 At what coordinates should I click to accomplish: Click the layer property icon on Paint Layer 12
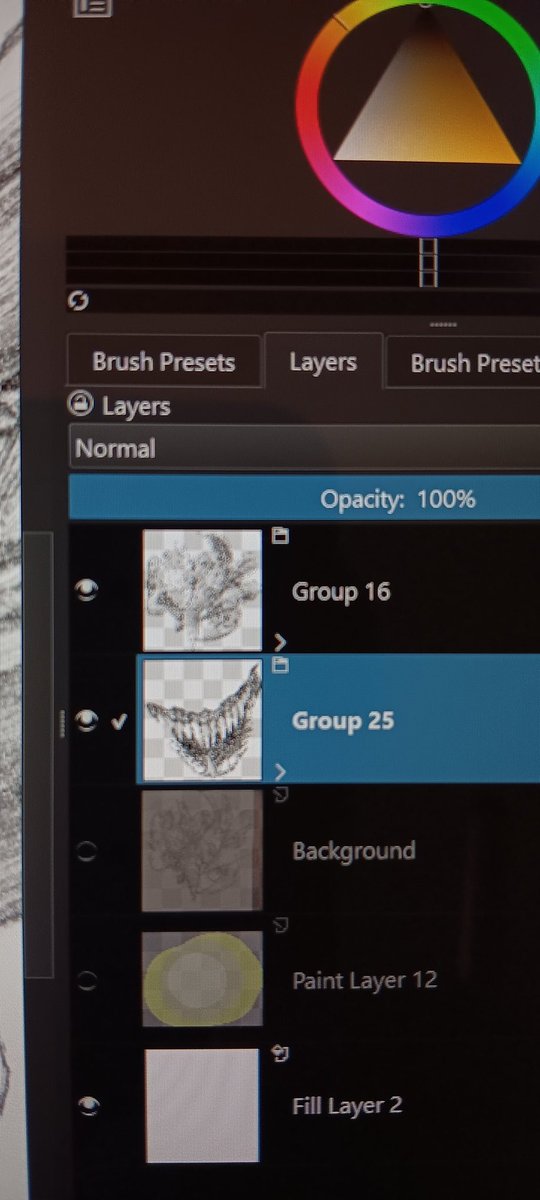[x=281, y=925]
